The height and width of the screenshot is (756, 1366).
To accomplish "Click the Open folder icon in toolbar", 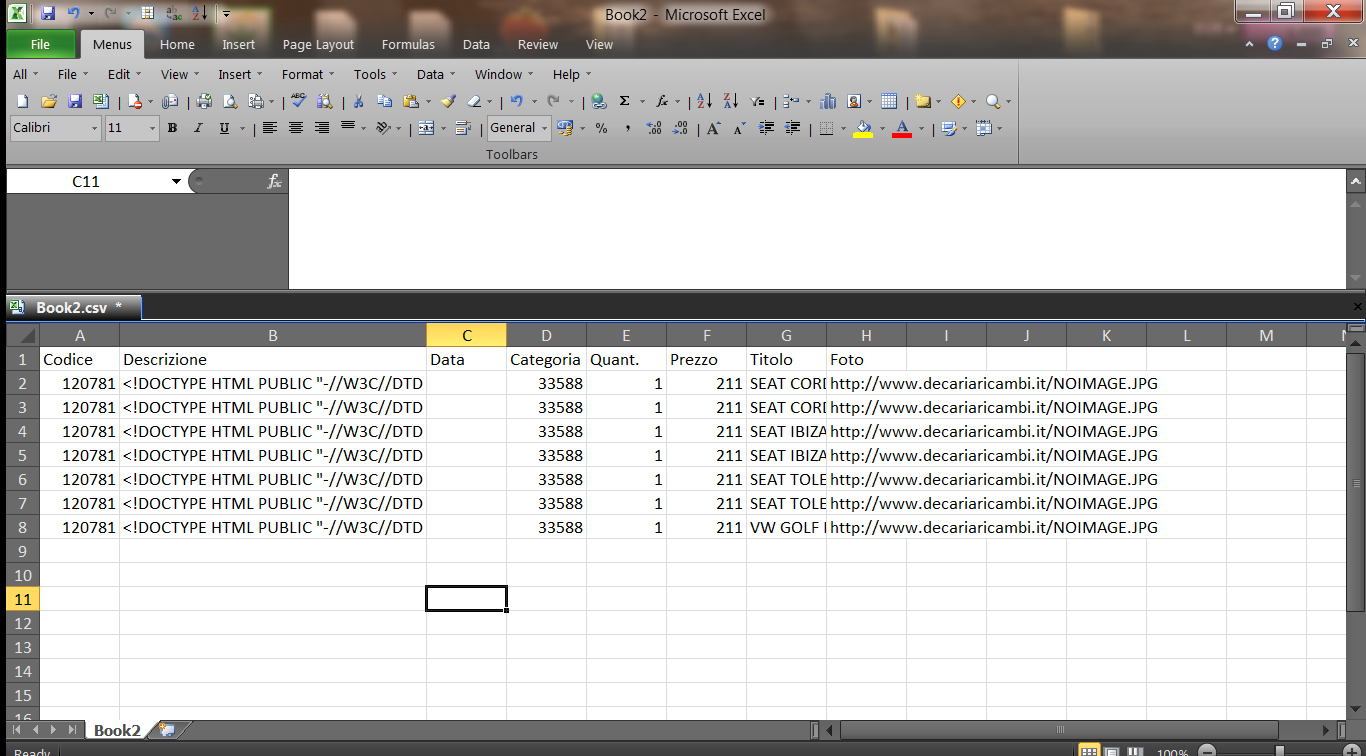I will coord(48,101).
